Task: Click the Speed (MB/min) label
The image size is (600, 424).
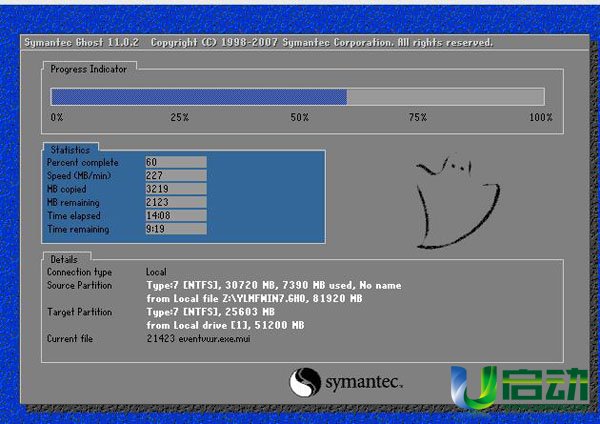Action: 79,176
